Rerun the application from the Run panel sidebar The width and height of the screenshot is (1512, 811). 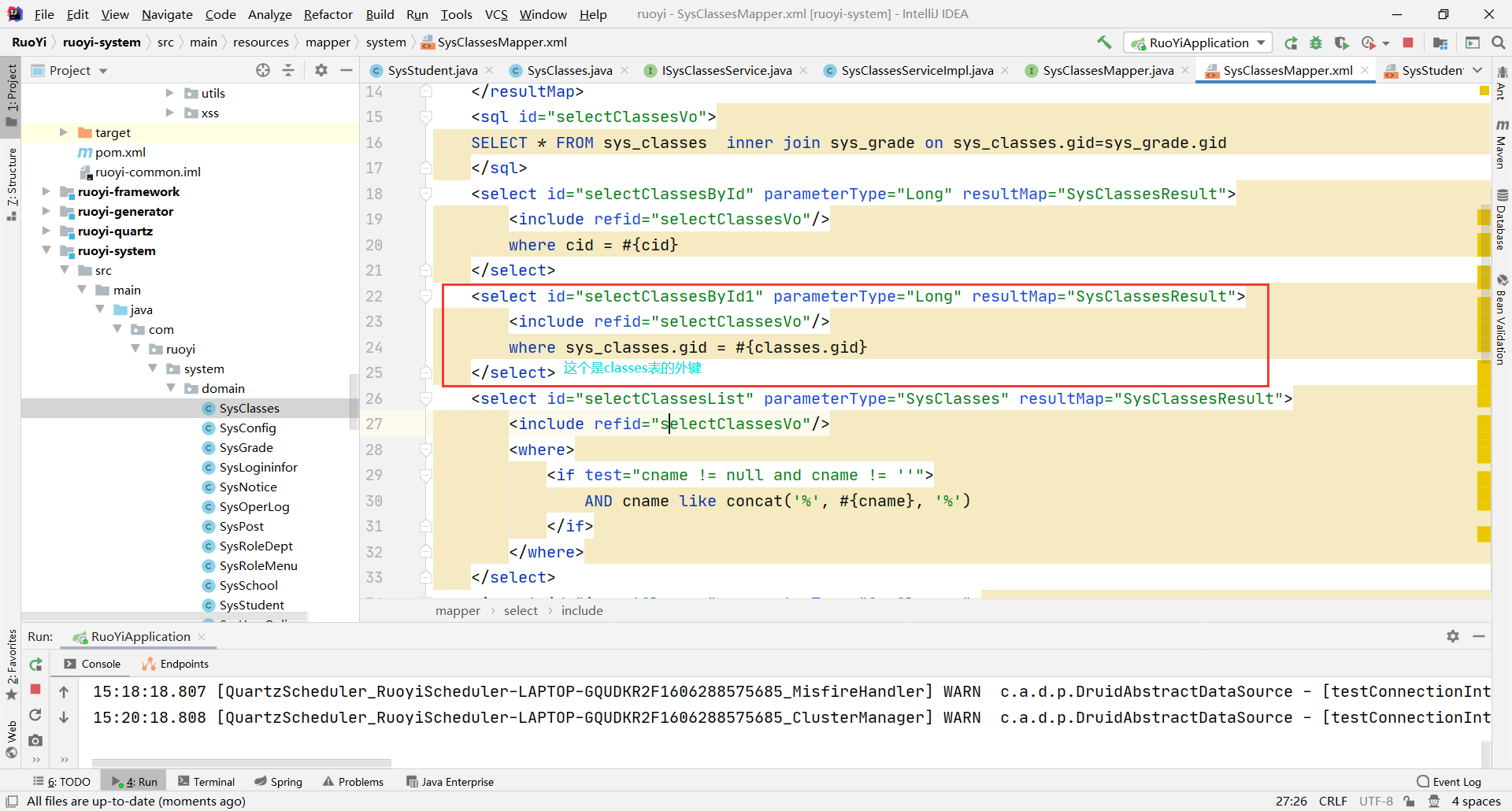point(35,665)
